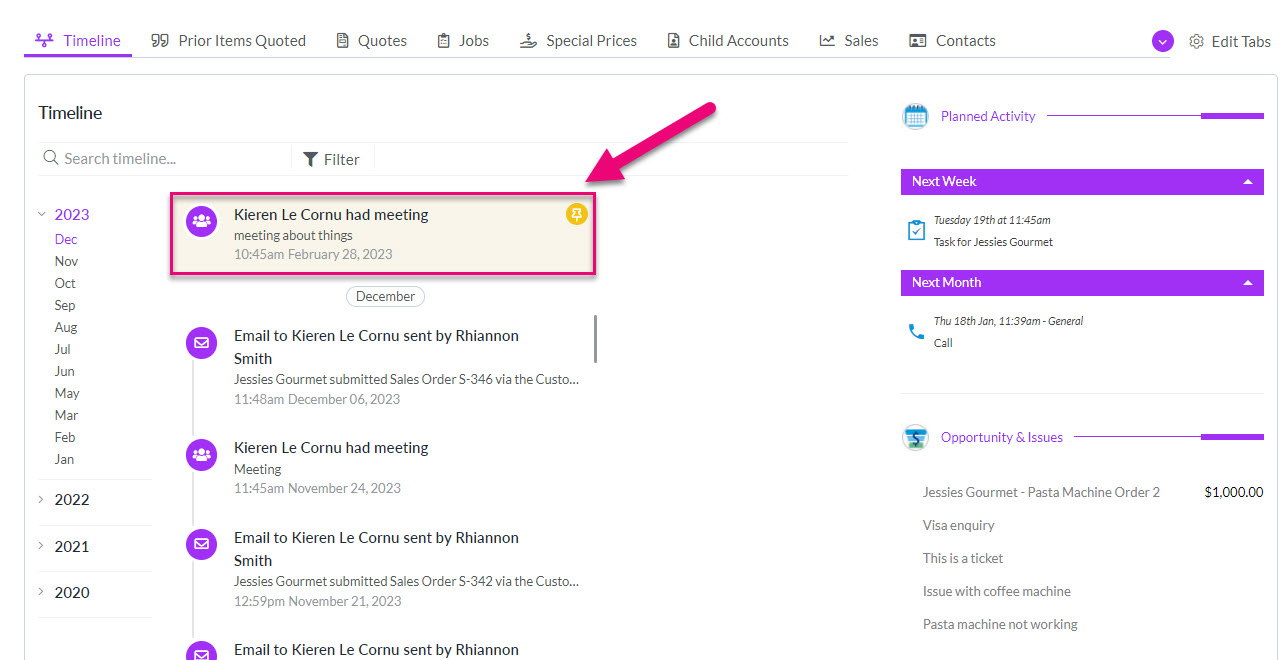Select the envelope icon on the December 06 email
This screenshot has height=660, width=1284.
(x=201, y=342)
